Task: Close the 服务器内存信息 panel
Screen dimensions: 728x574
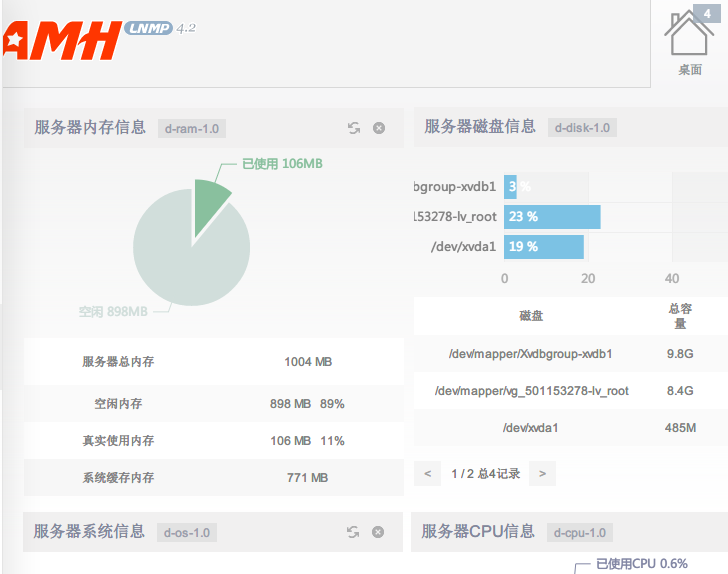Action: point(379,128)
